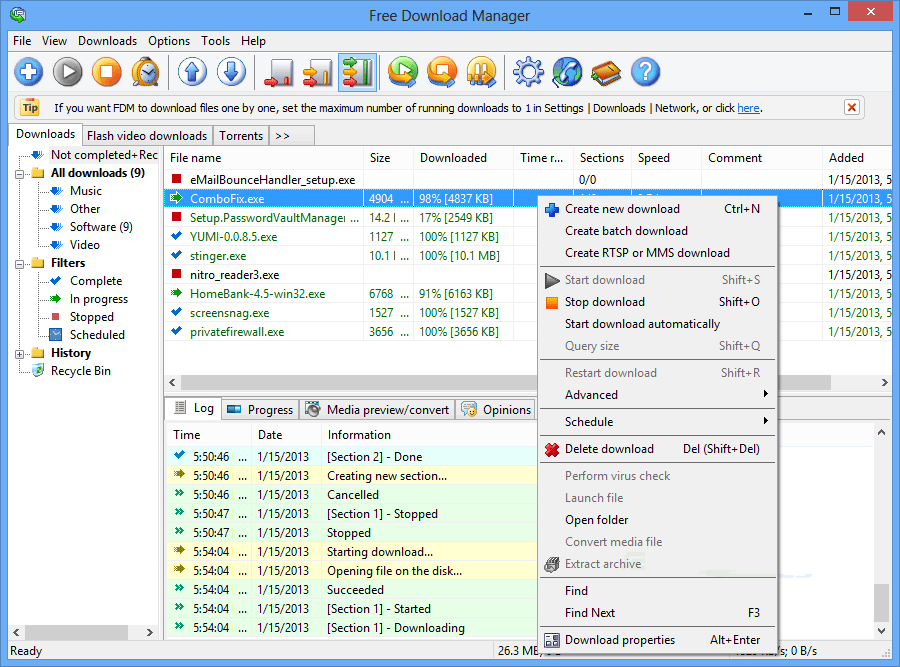900x667 pixels.
Task: Enable medium traffic usage mode
Action: click(317, 72)
